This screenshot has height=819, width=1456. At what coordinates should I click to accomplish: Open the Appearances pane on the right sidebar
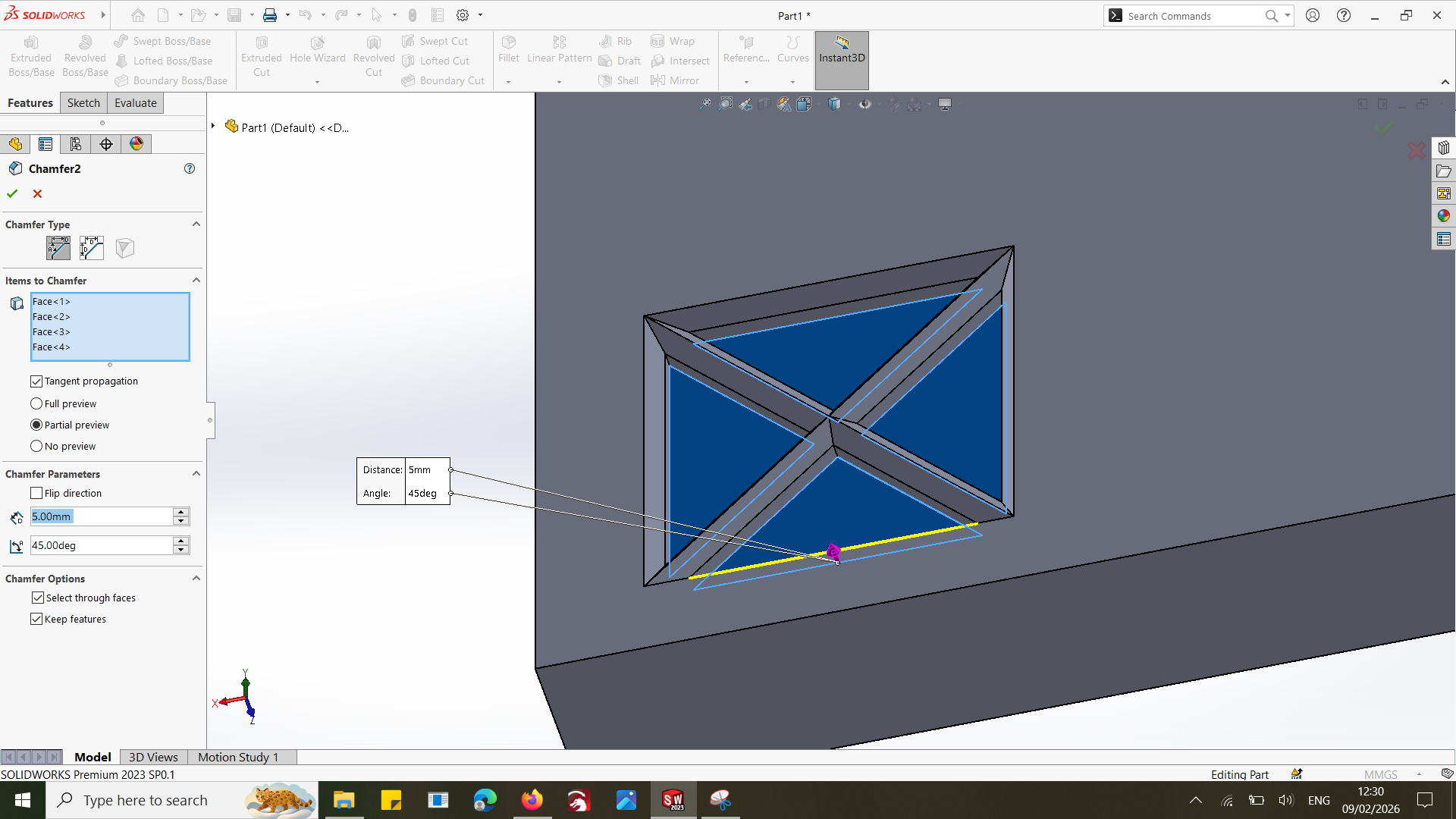tap(1443, 216)
